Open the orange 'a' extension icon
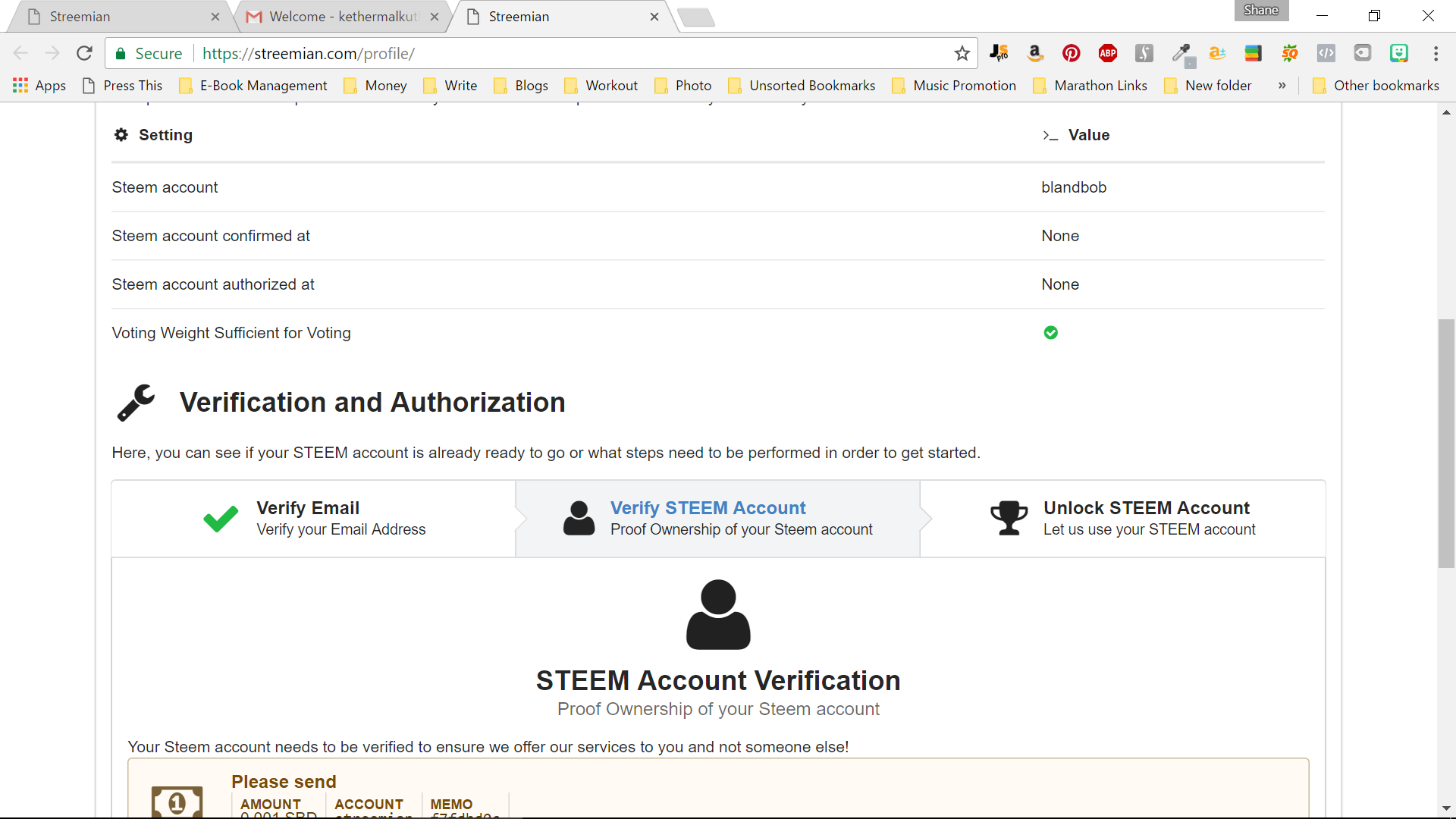Image resolution: width=1456 pixels, height=819 pixels. pos(1217,53)
